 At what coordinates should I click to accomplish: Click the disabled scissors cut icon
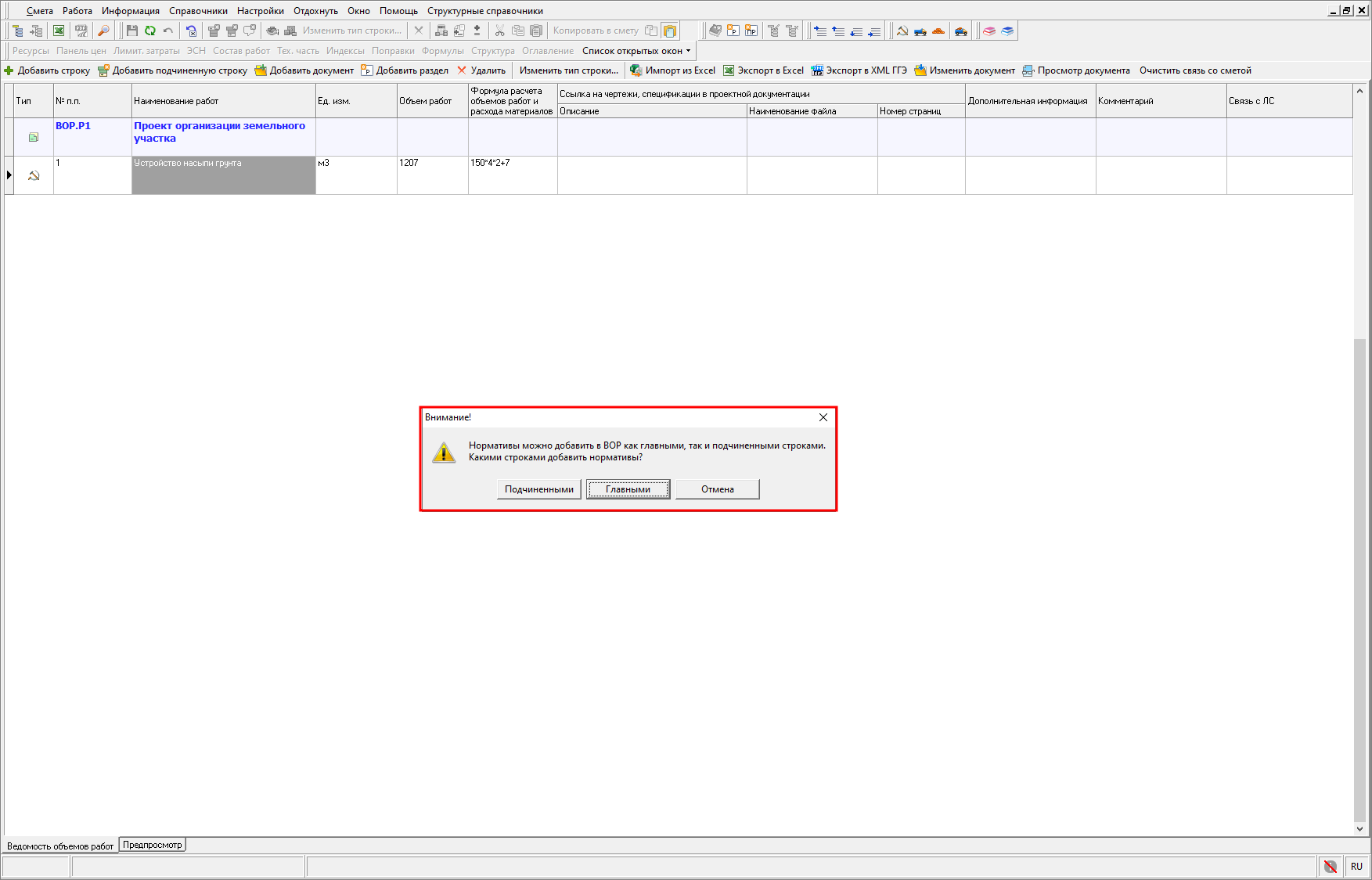tap(499, 31)
